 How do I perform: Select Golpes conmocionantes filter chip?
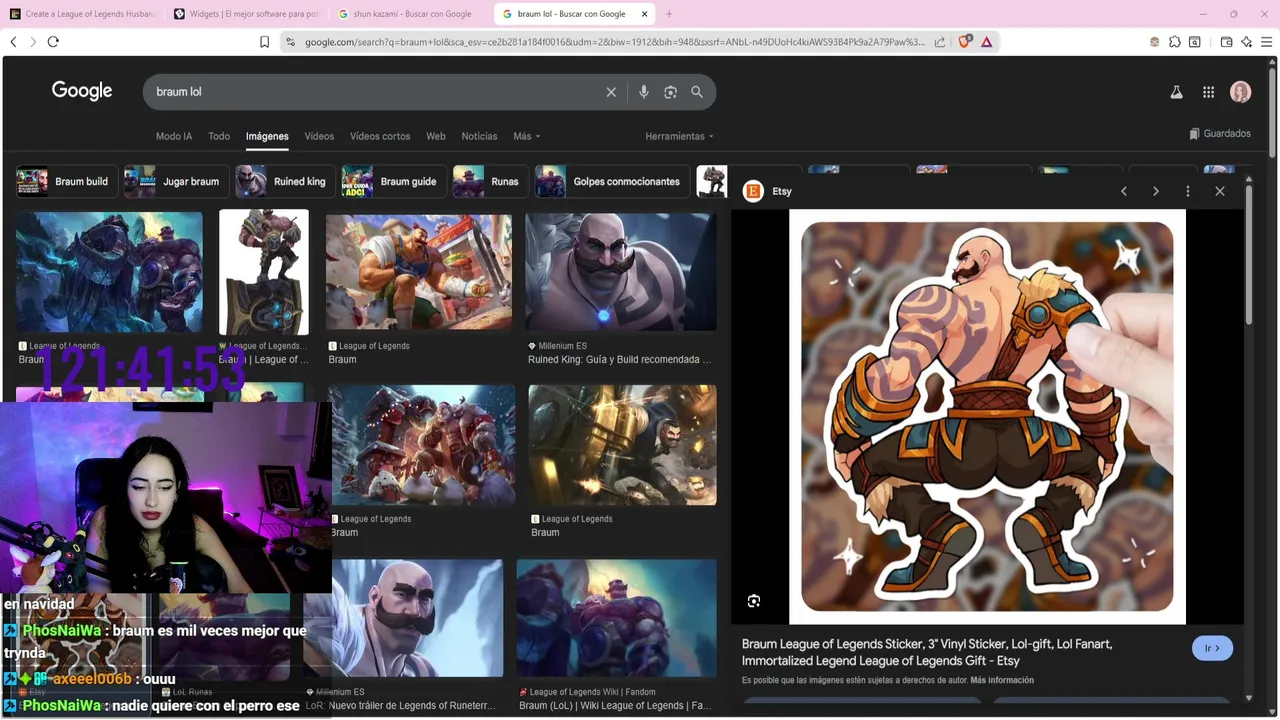click(612, 182)
